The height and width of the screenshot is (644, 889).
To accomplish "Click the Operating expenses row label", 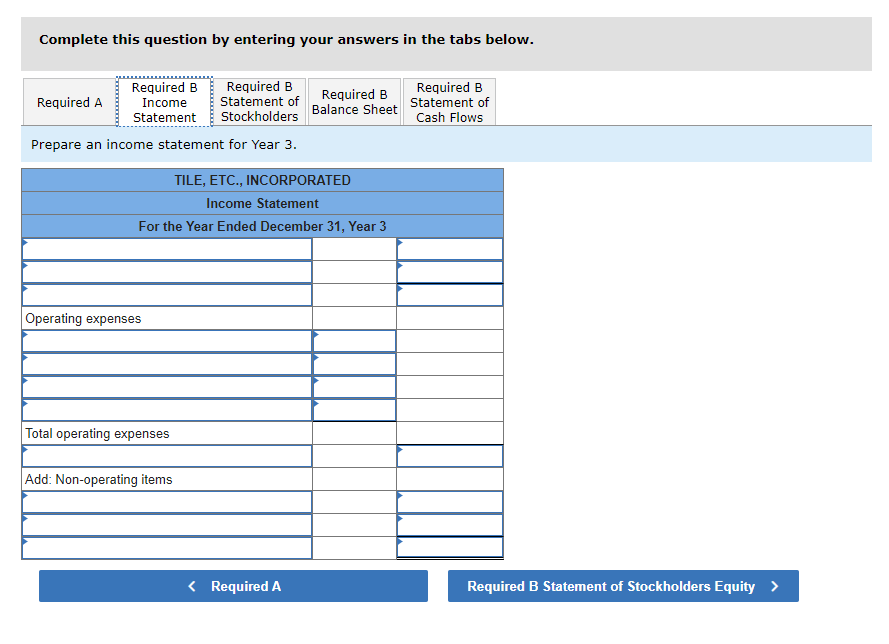I will point(83,319).
